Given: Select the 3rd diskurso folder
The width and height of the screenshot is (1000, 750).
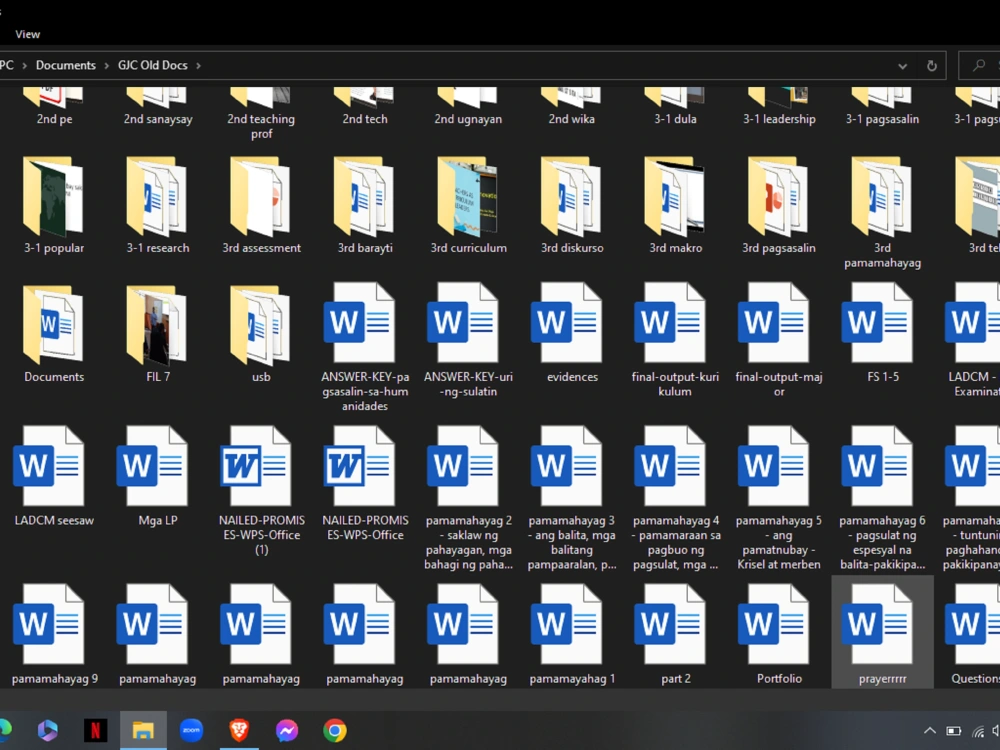Looking at the screenshot, I should [572, 205].
